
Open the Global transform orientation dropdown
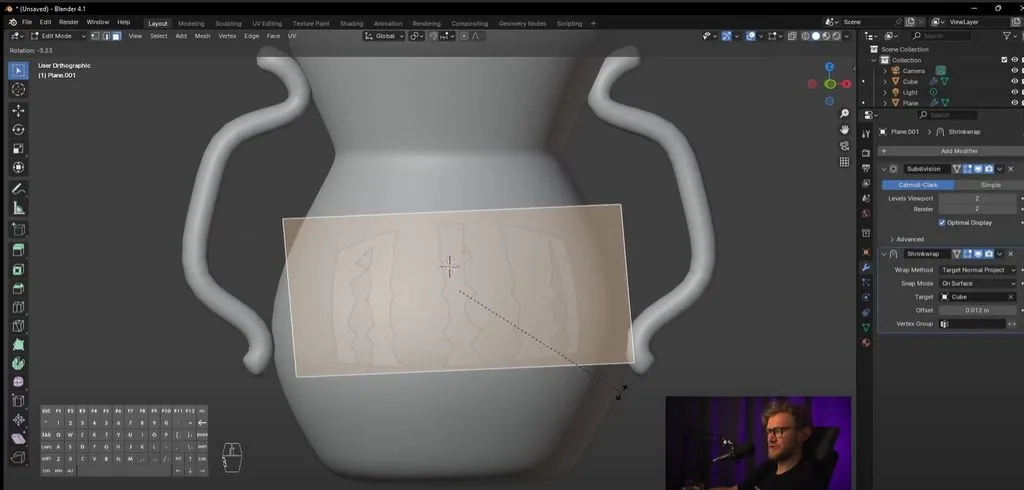384,36
